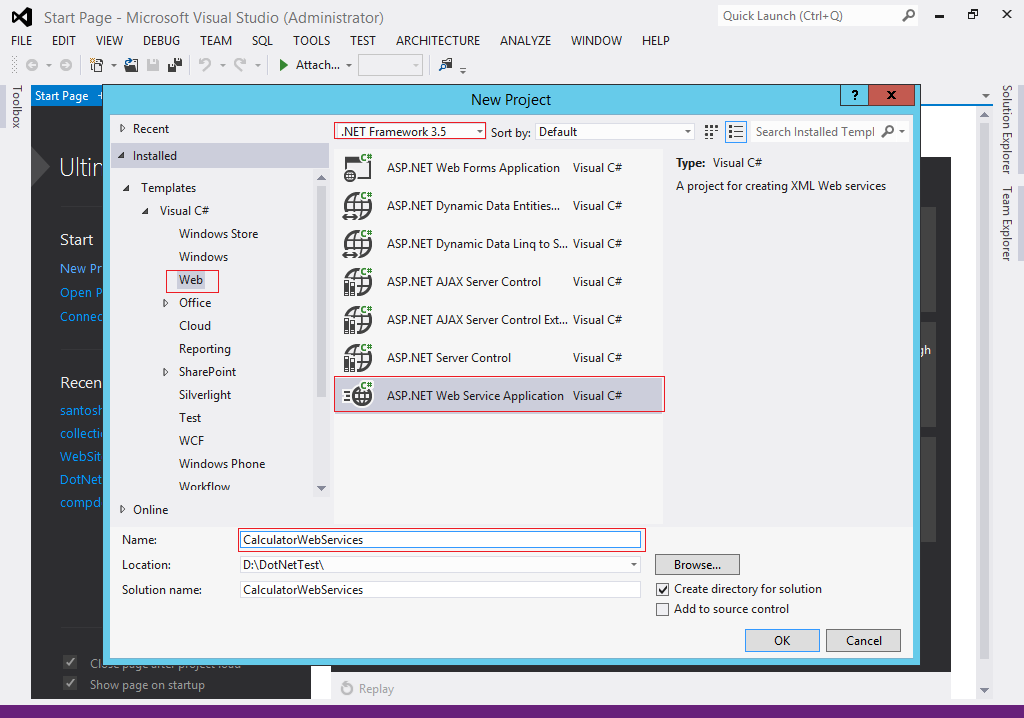Click the Solution name input field
Screen dimensions: 1024x718
[441, 589]
